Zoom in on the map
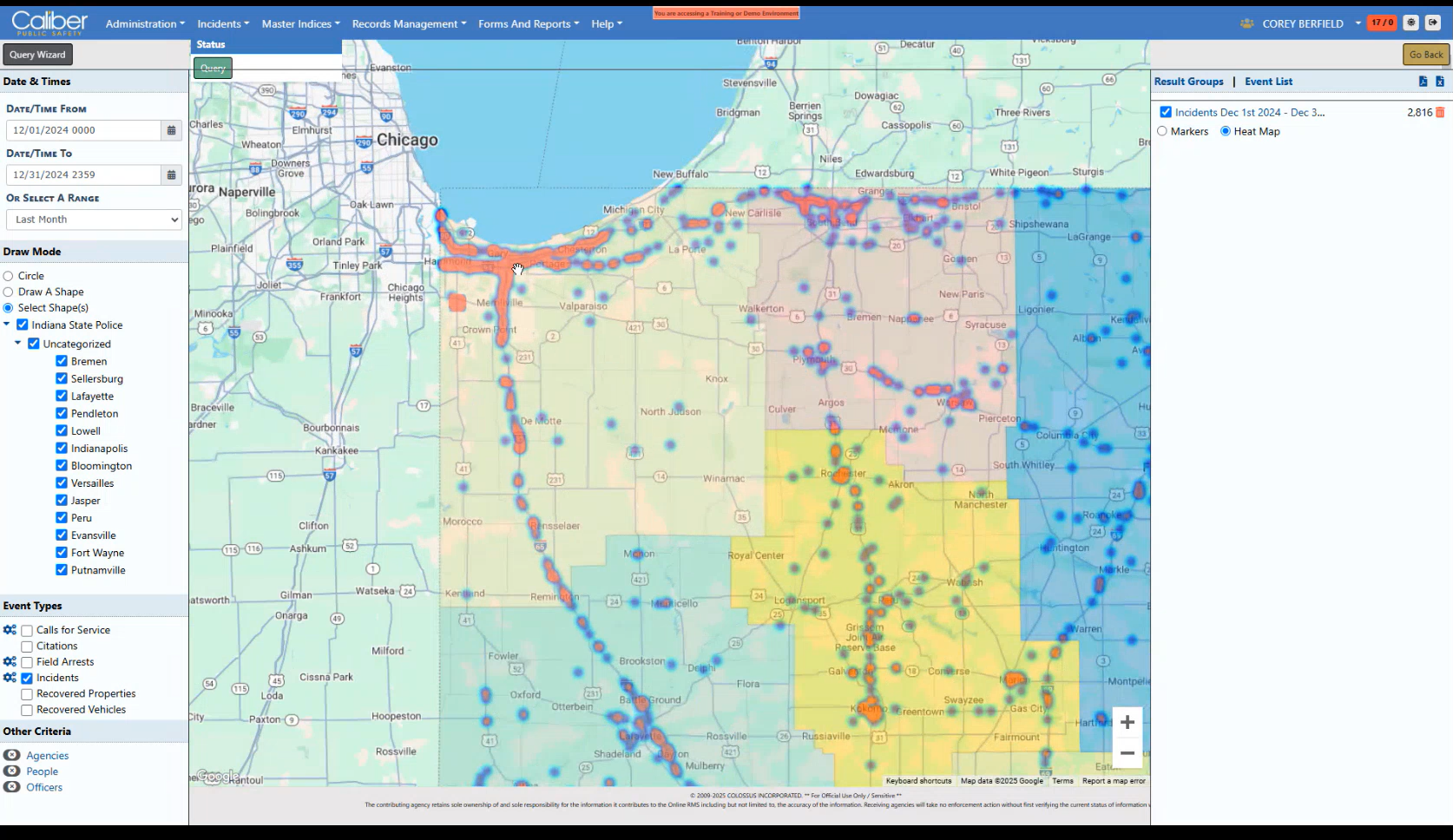Screen dimensions: 1453x840 (1127, 722)
